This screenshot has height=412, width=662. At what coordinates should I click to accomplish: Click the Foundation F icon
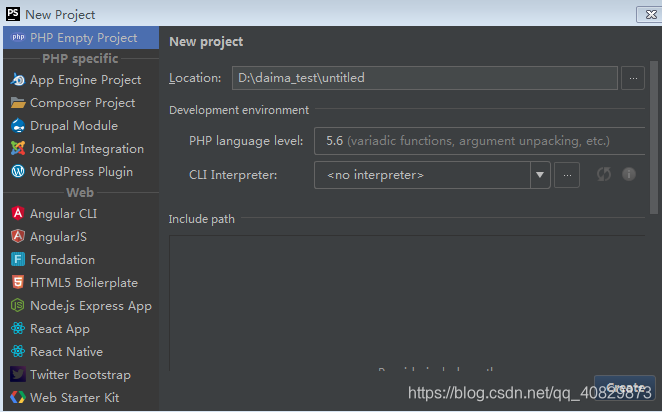tap(18, 259)
